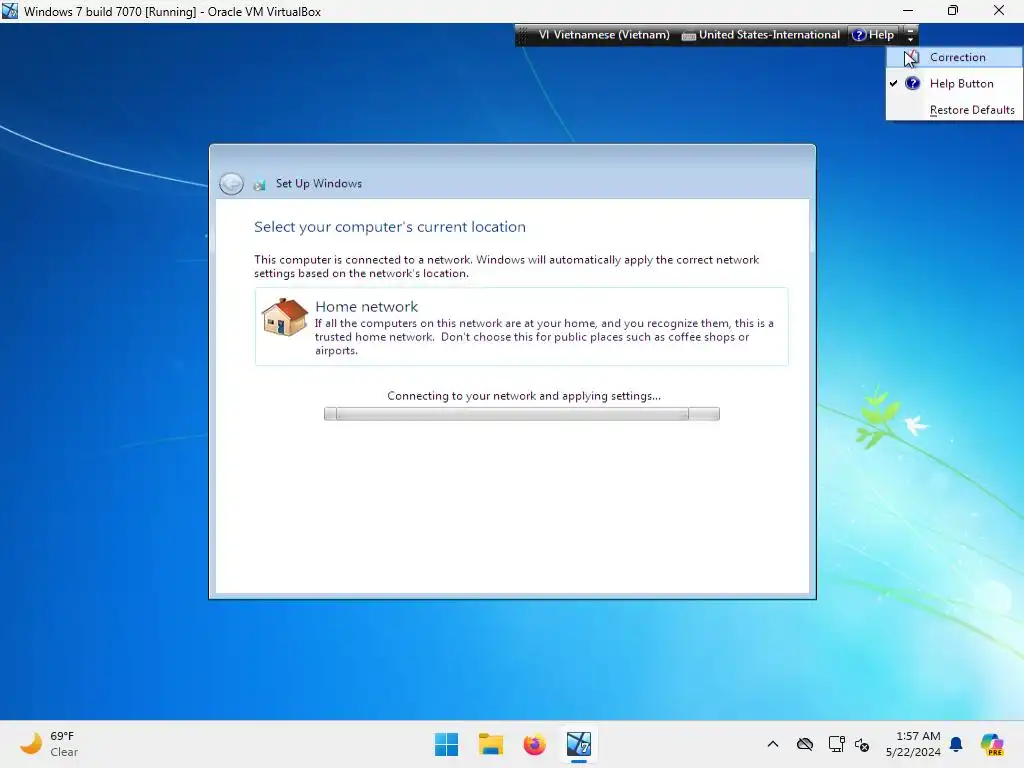
Task: Close the VirtualBox window
Action: click(999, 10)
